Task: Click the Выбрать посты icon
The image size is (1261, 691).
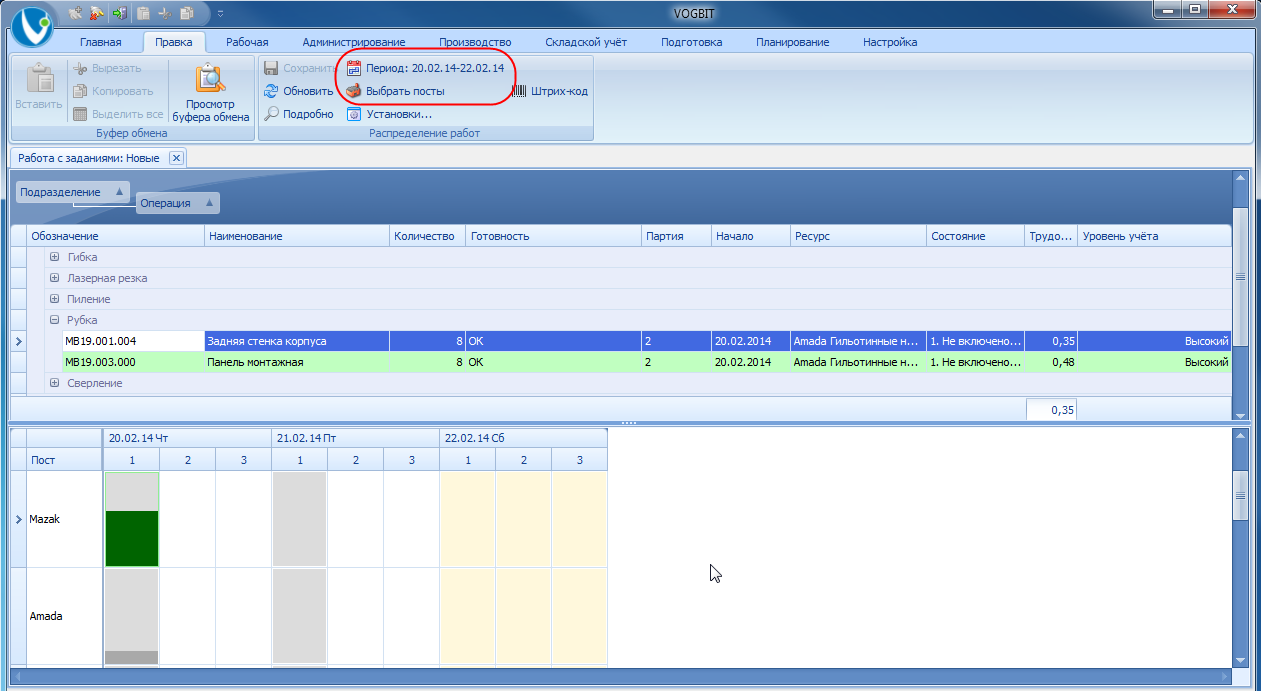Action: (353, 91)
